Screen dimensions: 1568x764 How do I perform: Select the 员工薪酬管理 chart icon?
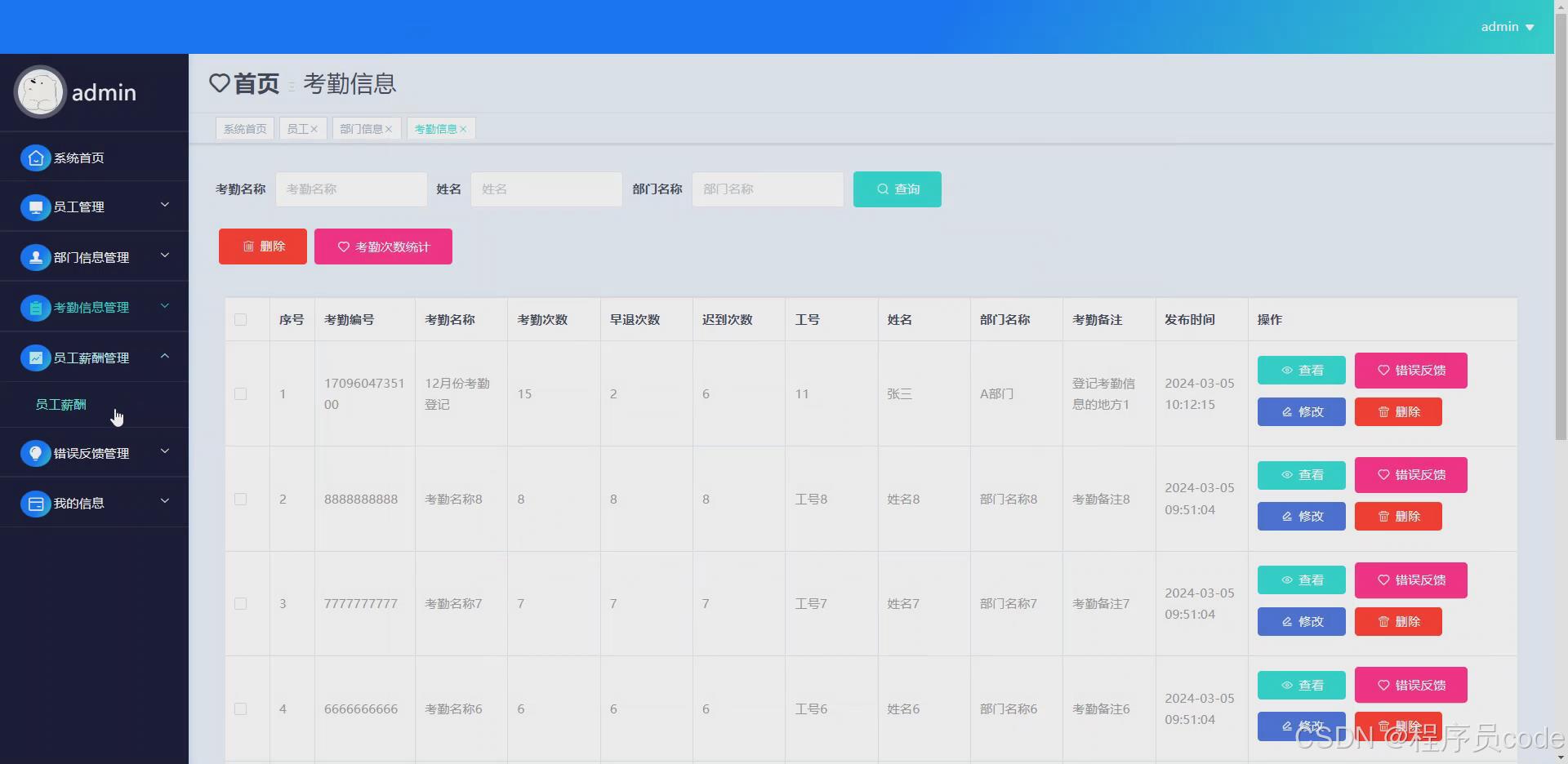tap(35, 358)
